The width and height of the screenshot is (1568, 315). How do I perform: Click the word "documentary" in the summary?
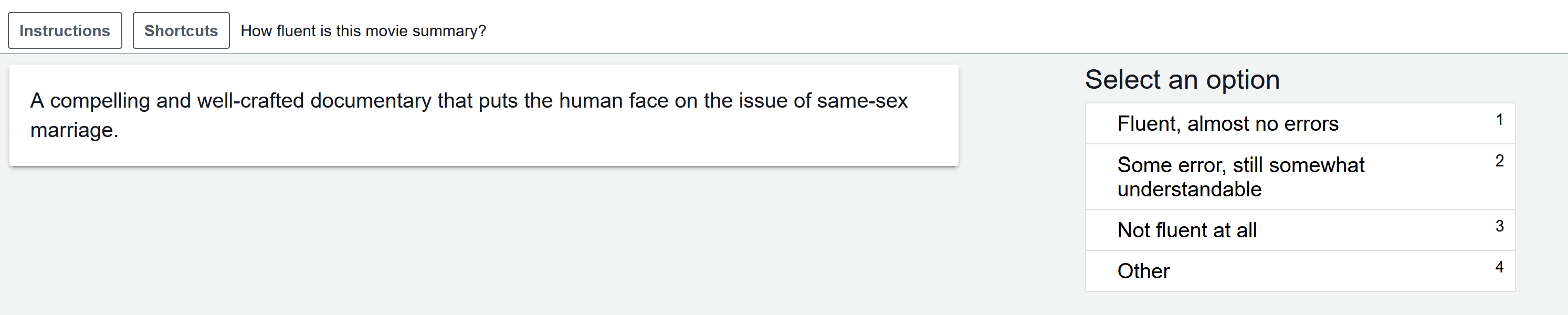pos(371,100)
